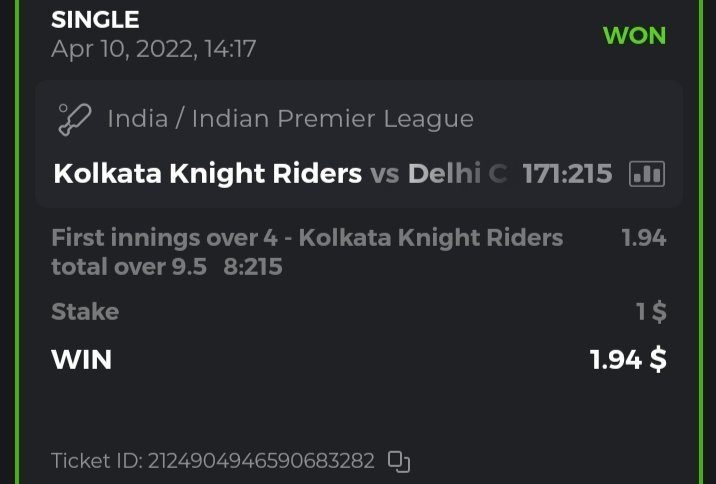
Task: Click the cricket bat sport icon
Action: pos(75,119)
